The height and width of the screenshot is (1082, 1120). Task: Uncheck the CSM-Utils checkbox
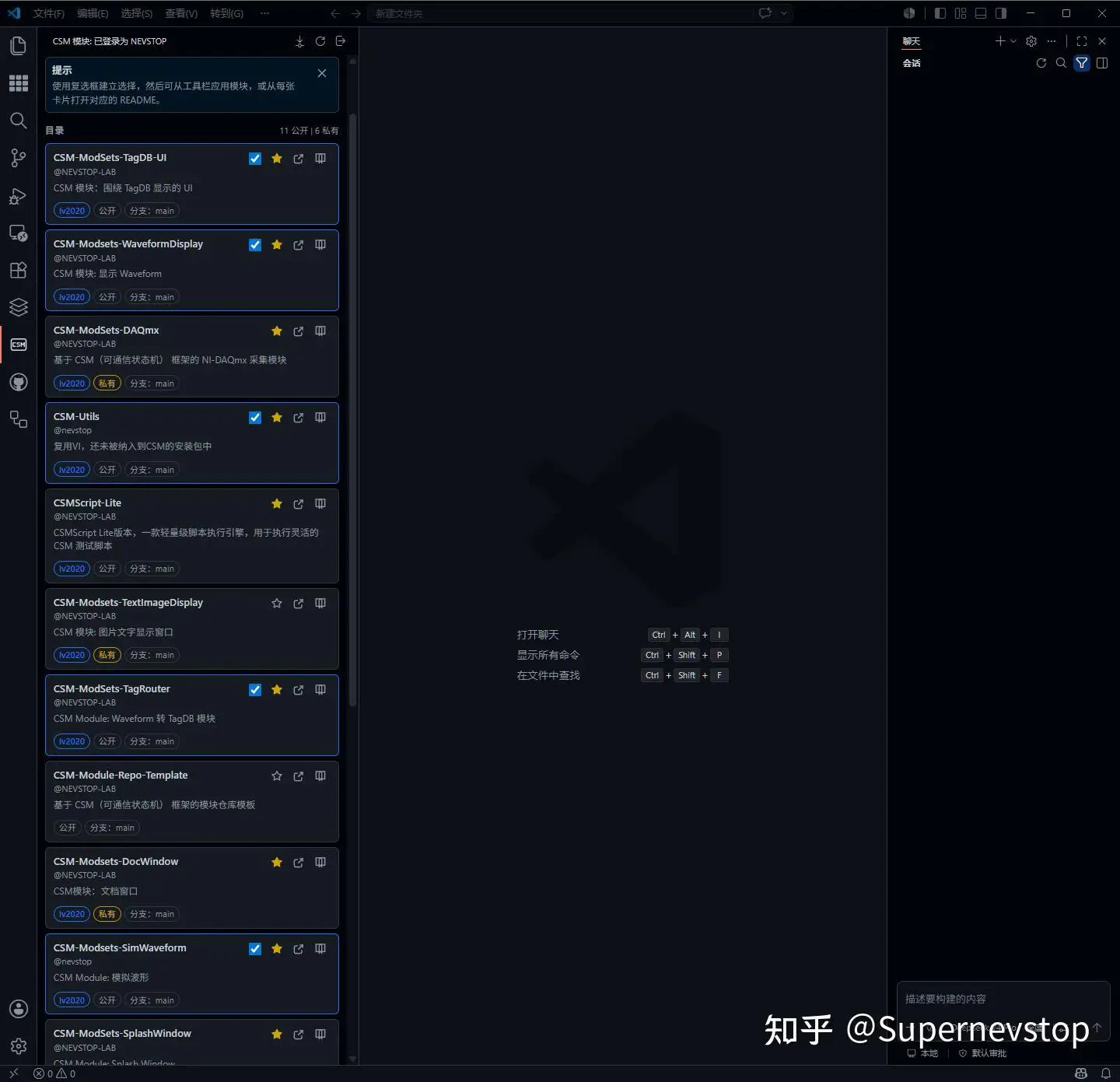point(255,418)
